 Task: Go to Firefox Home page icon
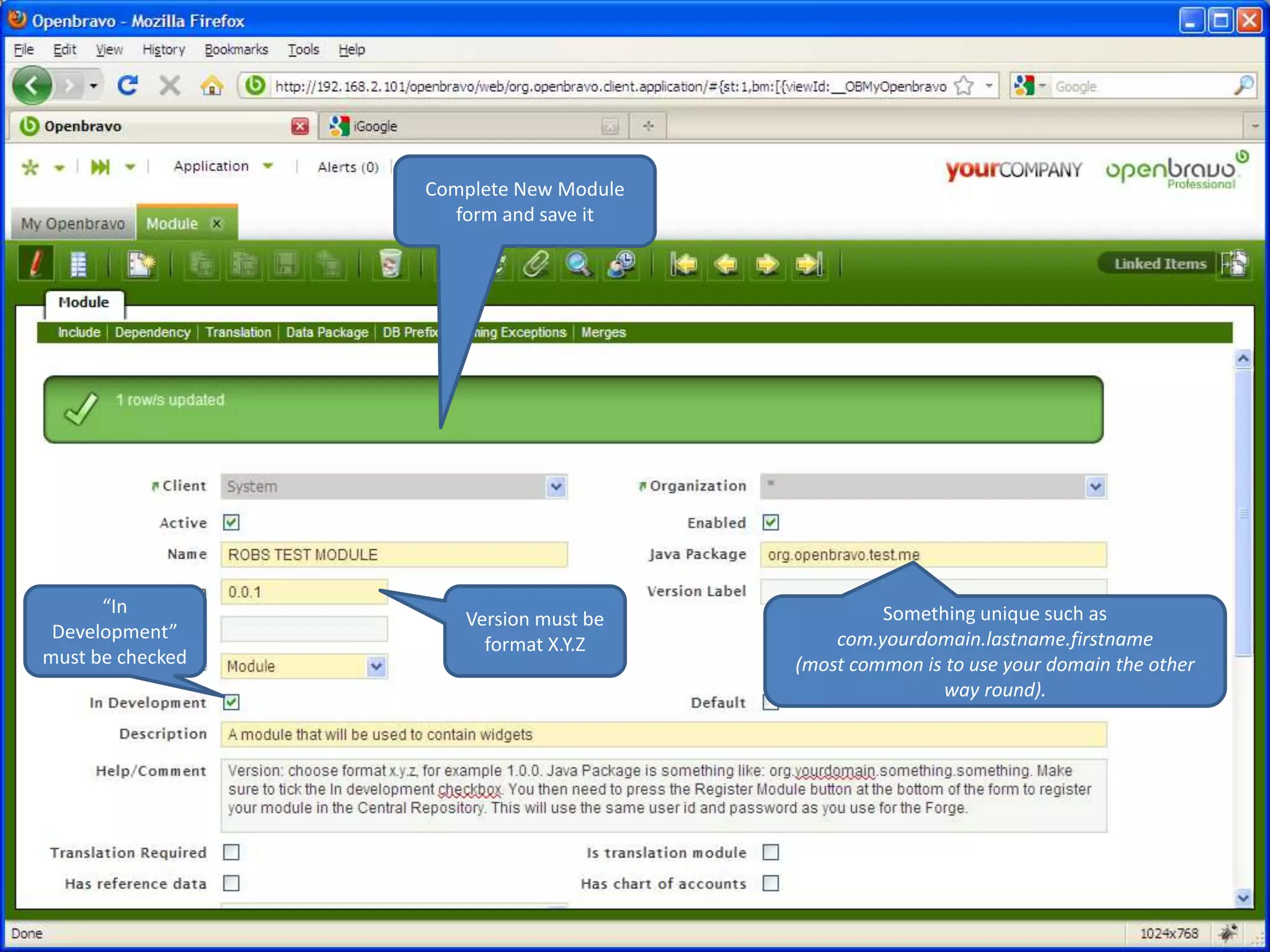click(x=211, y=86)
